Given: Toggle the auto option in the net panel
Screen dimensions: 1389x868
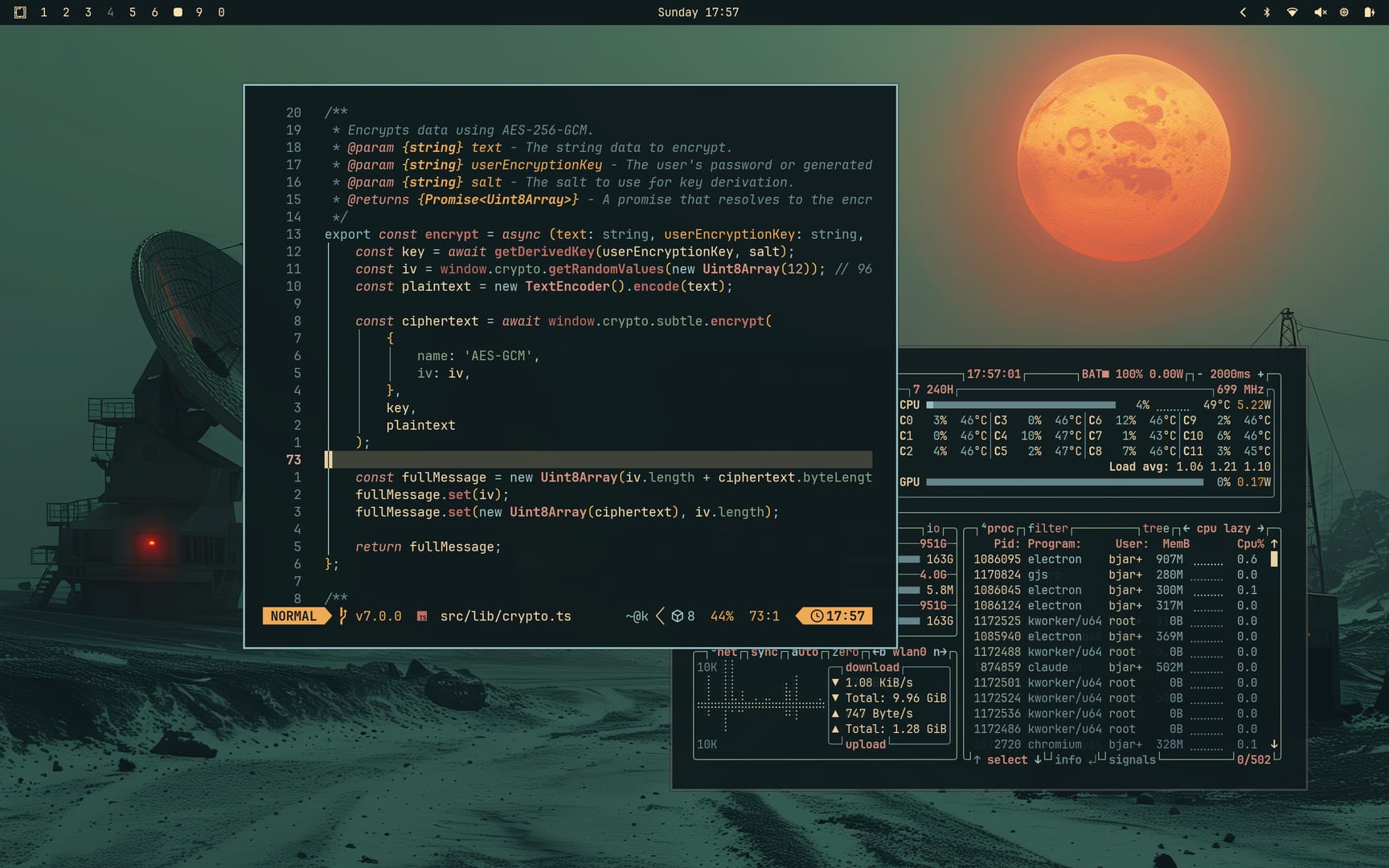Looking at the screenshot, I should pyautogui.click(x=805, y=652).
